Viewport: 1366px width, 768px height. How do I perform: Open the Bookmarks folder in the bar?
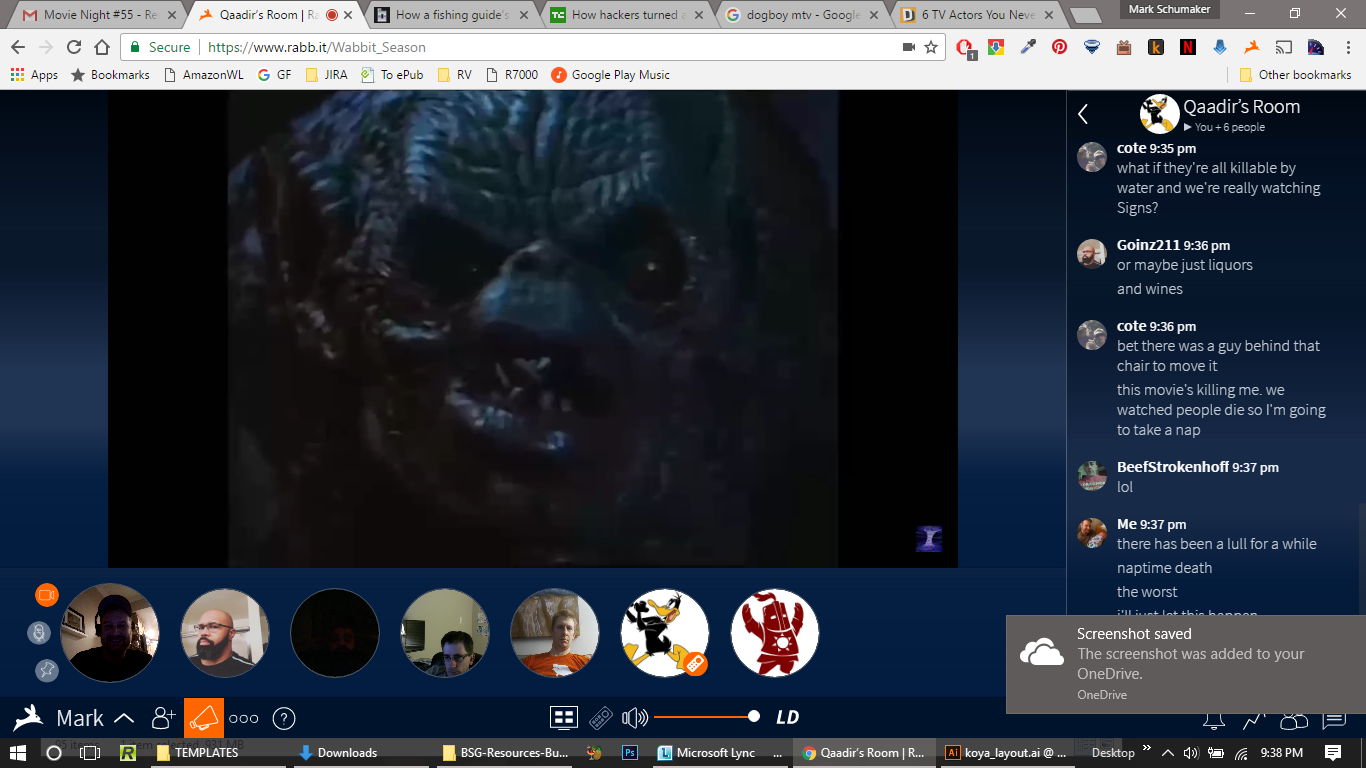pos(110,75)
